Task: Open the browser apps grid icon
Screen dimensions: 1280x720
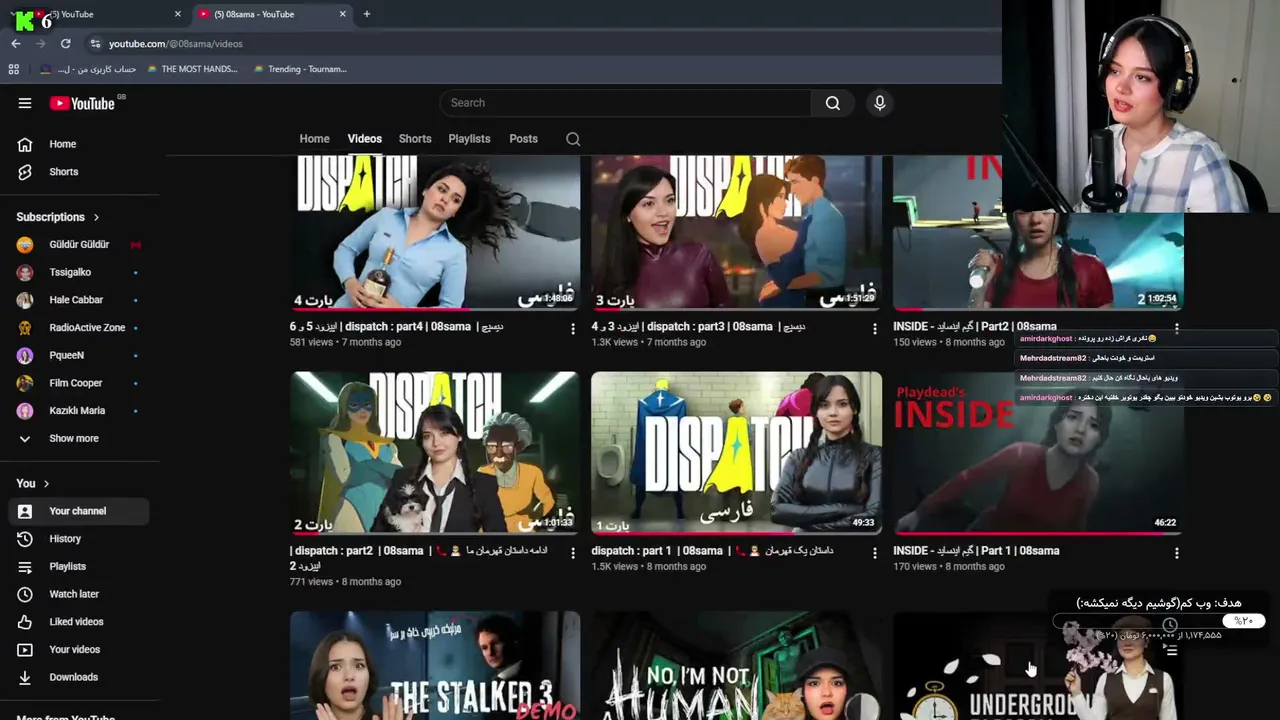Action: (14, 69)
